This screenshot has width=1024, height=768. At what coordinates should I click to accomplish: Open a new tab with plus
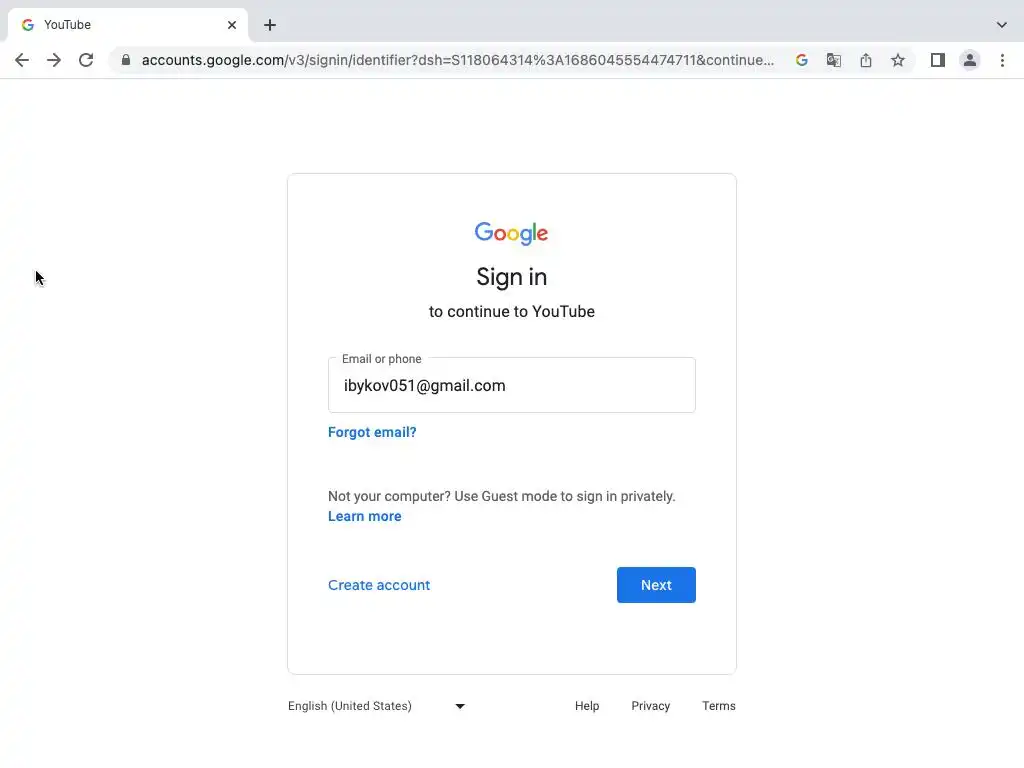coord(270,25)
